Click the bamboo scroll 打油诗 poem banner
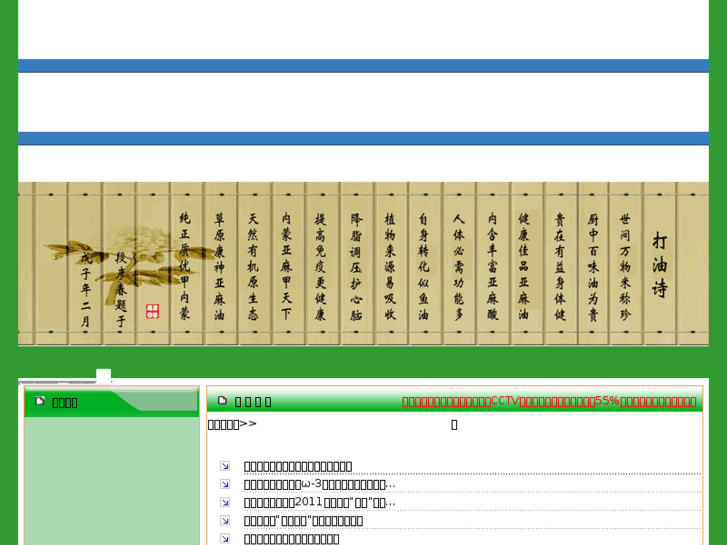 point(364,264)
